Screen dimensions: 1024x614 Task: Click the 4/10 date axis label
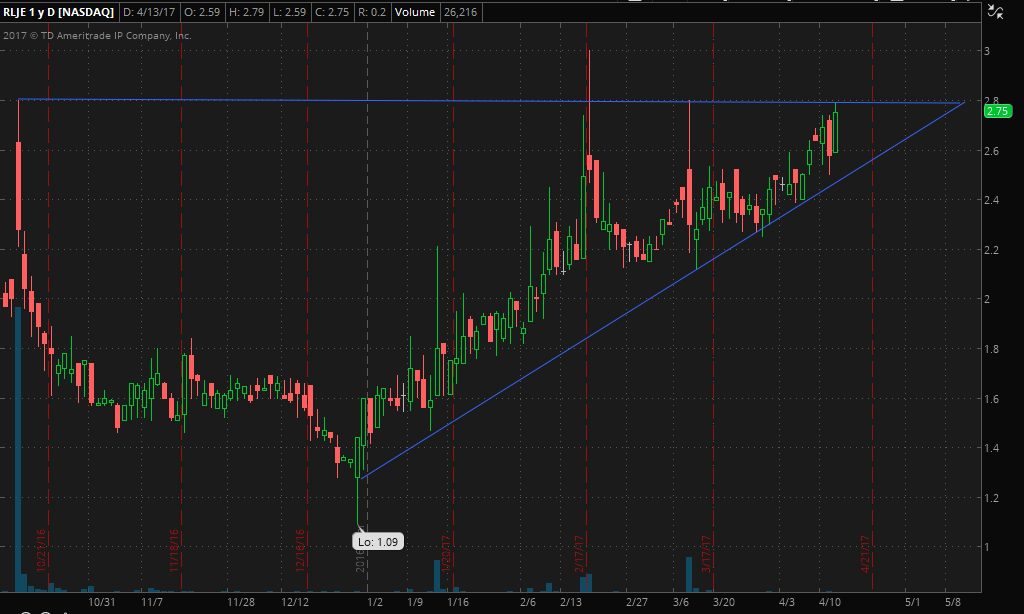click(830, 602)
